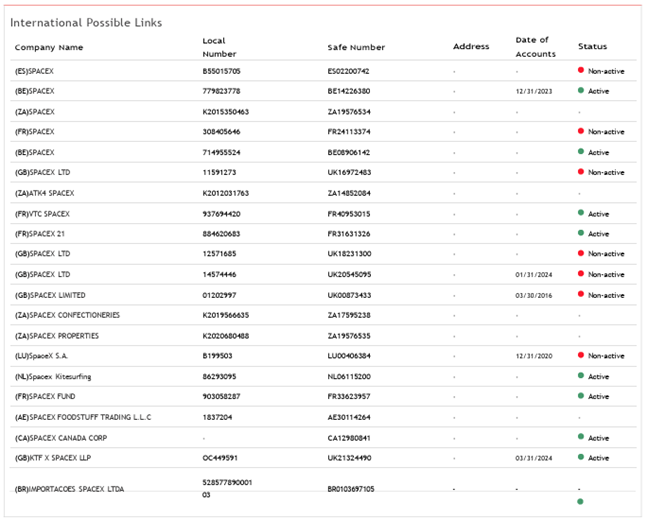The image size is (648, 521).
Task: Select the (ZA)SPACEX PROPERTIES company name
Action: (57, 336)
